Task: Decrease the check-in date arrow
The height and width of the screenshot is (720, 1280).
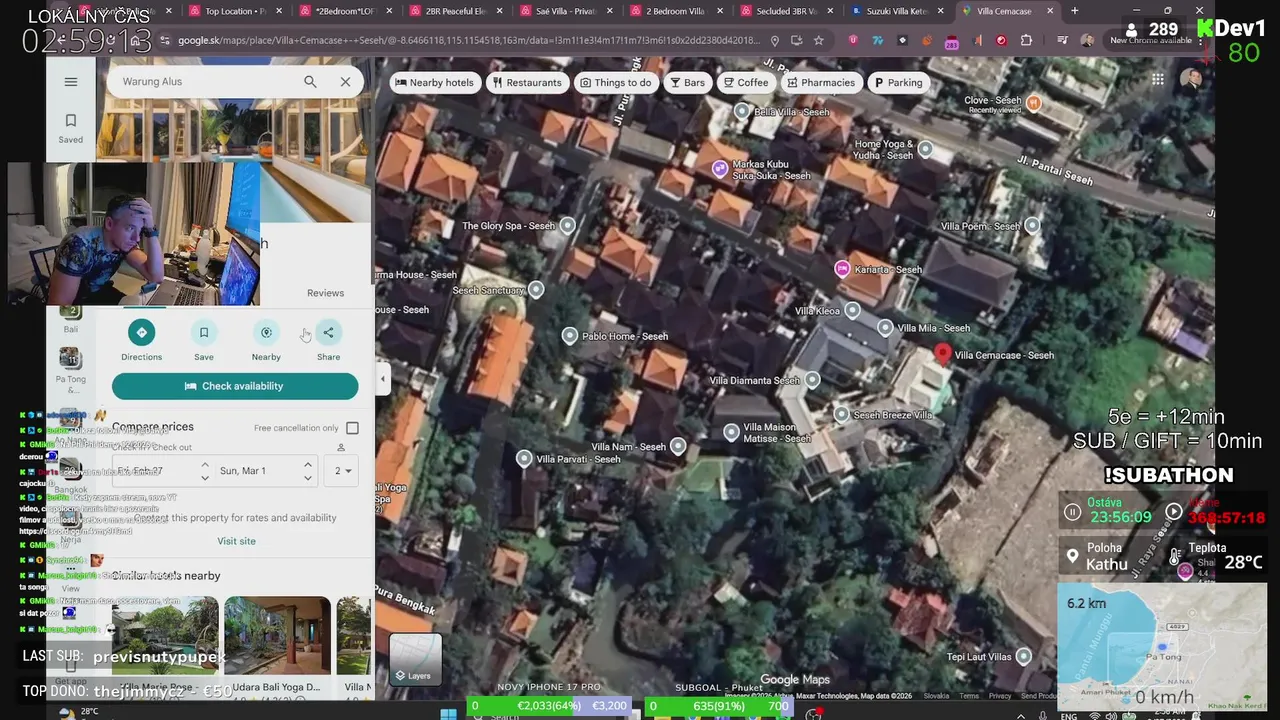Action: click(204, 477)
